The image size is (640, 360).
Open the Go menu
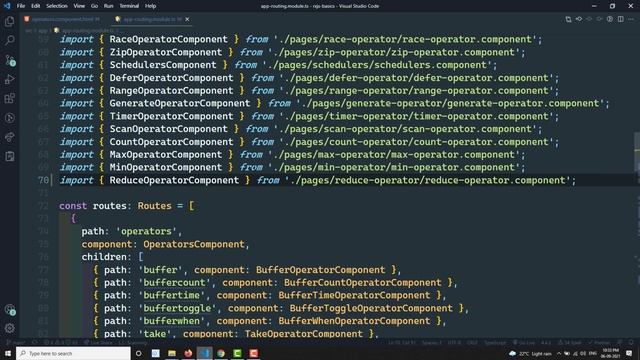point(94,6)
